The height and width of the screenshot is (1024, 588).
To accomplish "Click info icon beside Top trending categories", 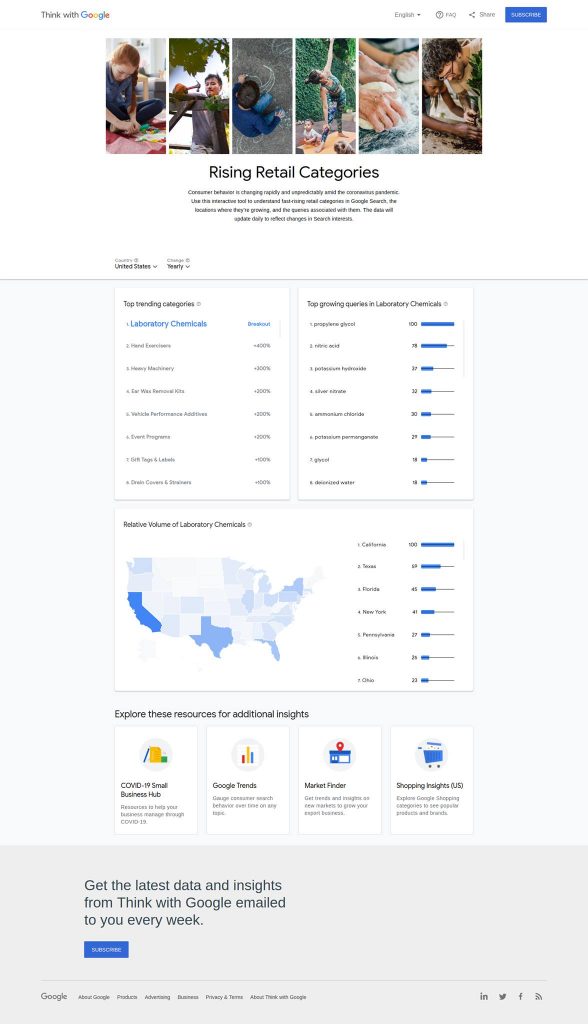I will pos(199,304).
